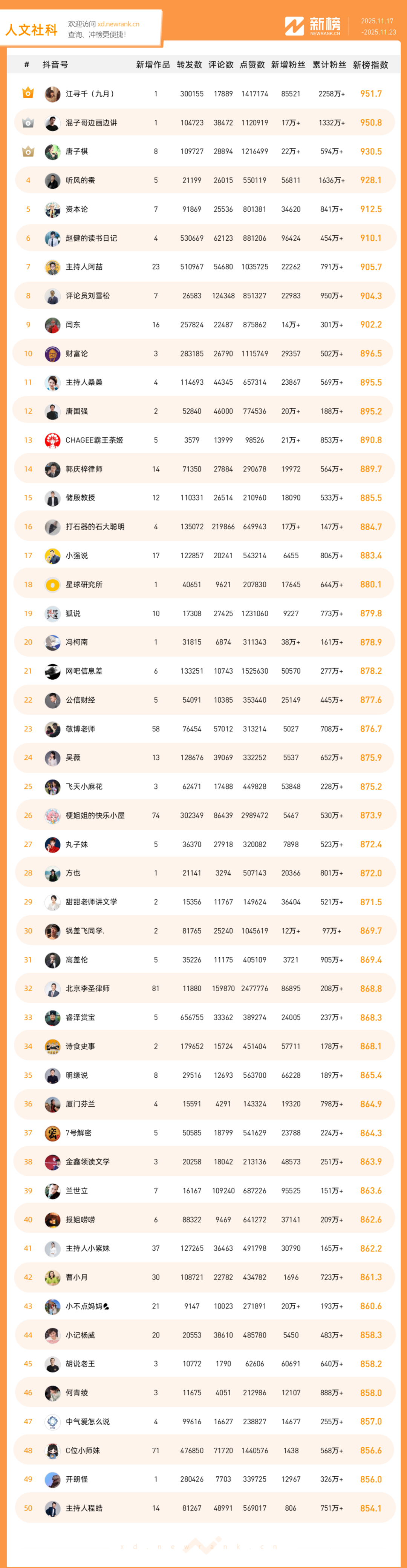Image resolution: width=407 pixels, height=1568 pixels.
Task: Click the 951.7 index score
Action: coord(370,94)
